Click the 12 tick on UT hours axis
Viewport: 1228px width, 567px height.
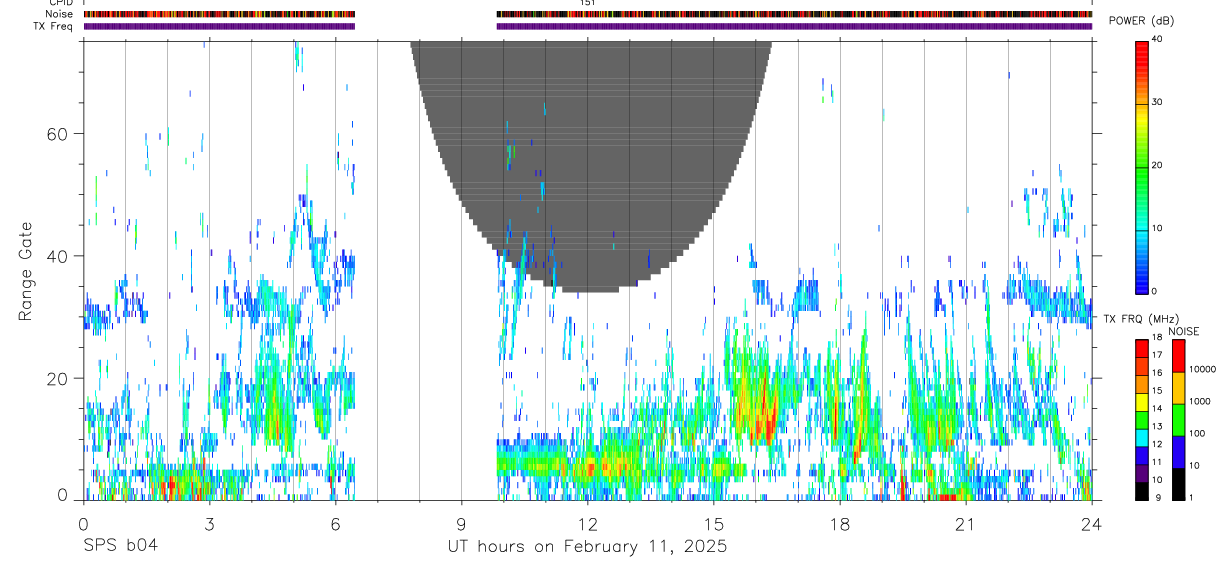pyautogui.click(x=587, y=523)
